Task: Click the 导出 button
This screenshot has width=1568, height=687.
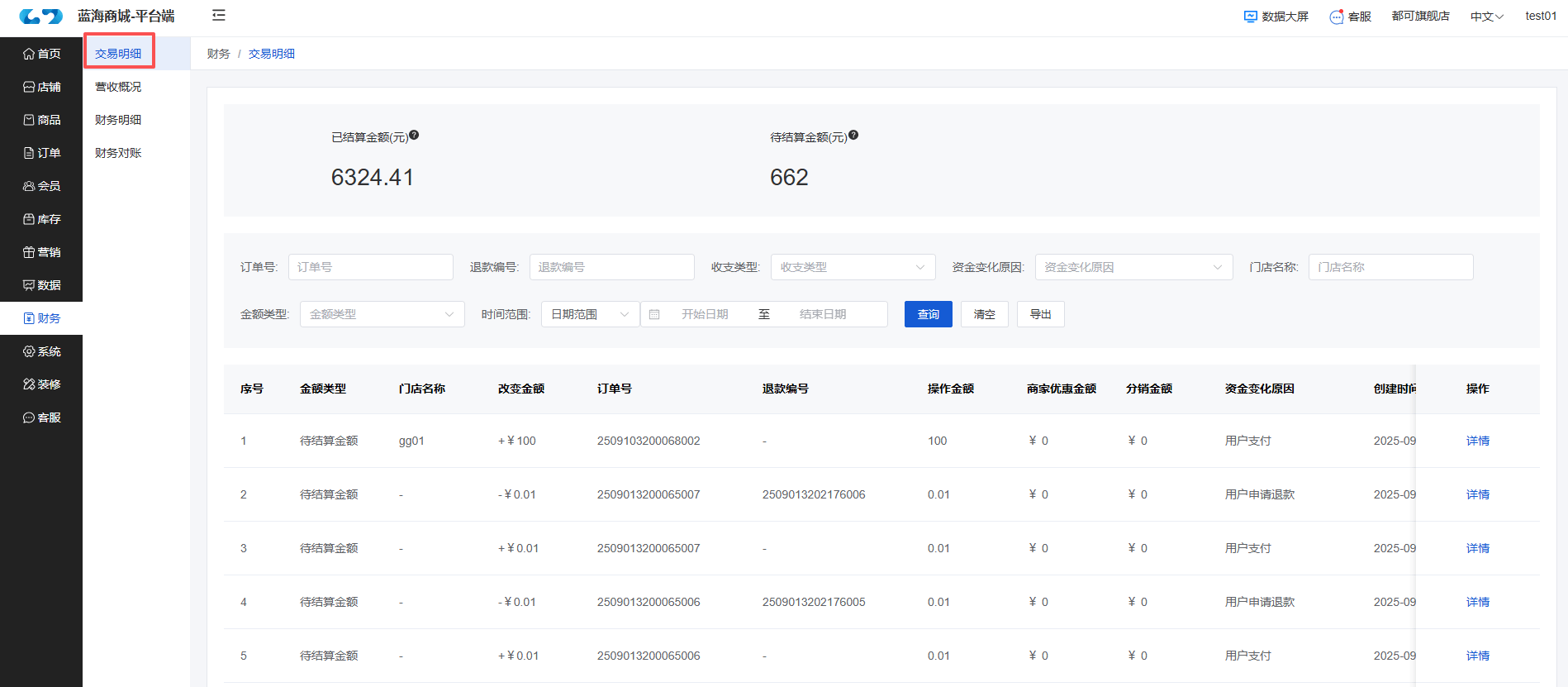Action: point(1040,314)
